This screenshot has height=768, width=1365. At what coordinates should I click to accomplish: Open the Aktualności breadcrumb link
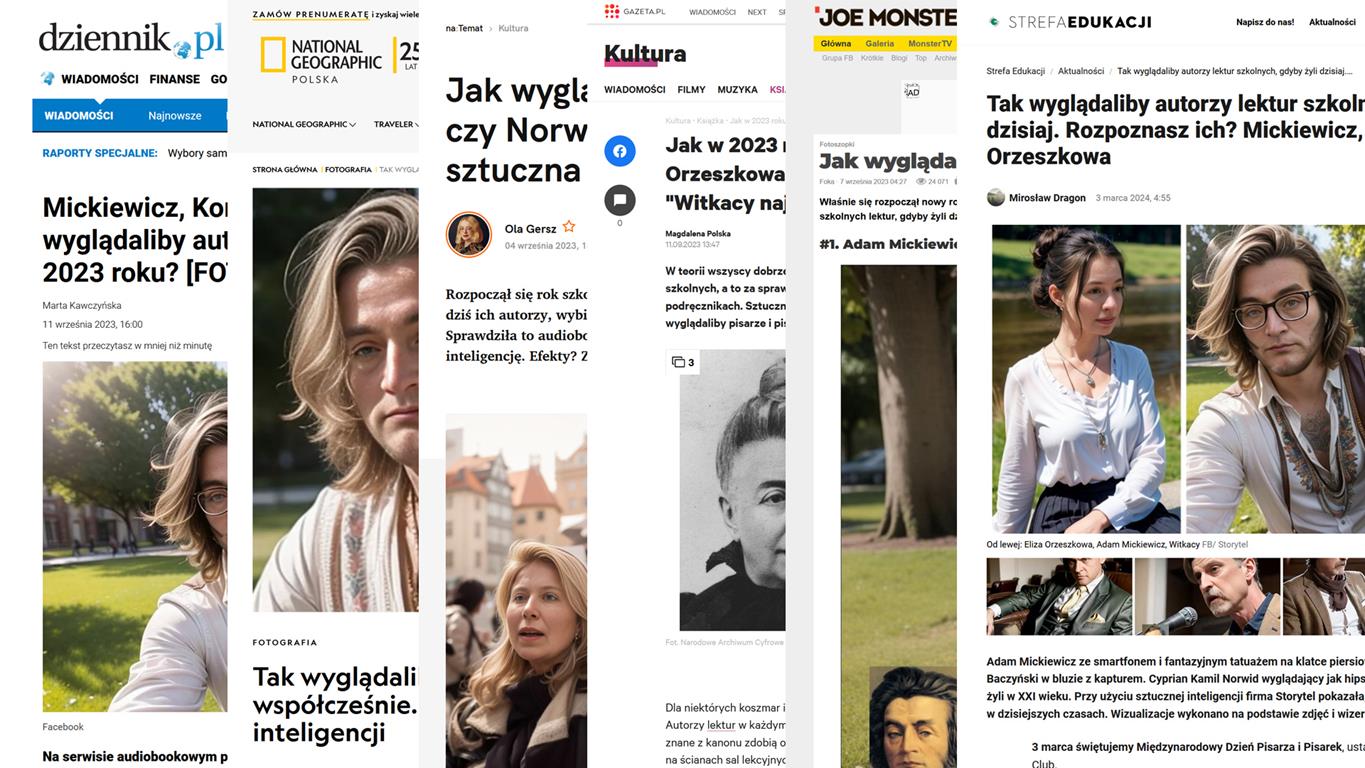(x=1081, y=71)
